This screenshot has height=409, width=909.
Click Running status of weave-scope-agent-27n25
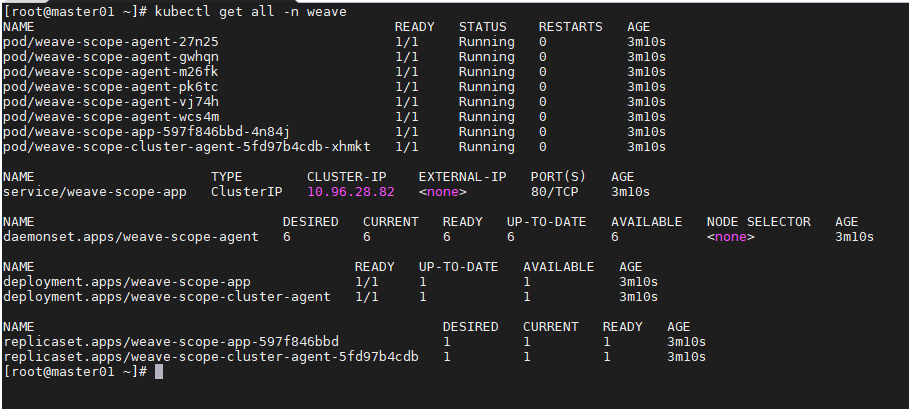coord(486,42)
